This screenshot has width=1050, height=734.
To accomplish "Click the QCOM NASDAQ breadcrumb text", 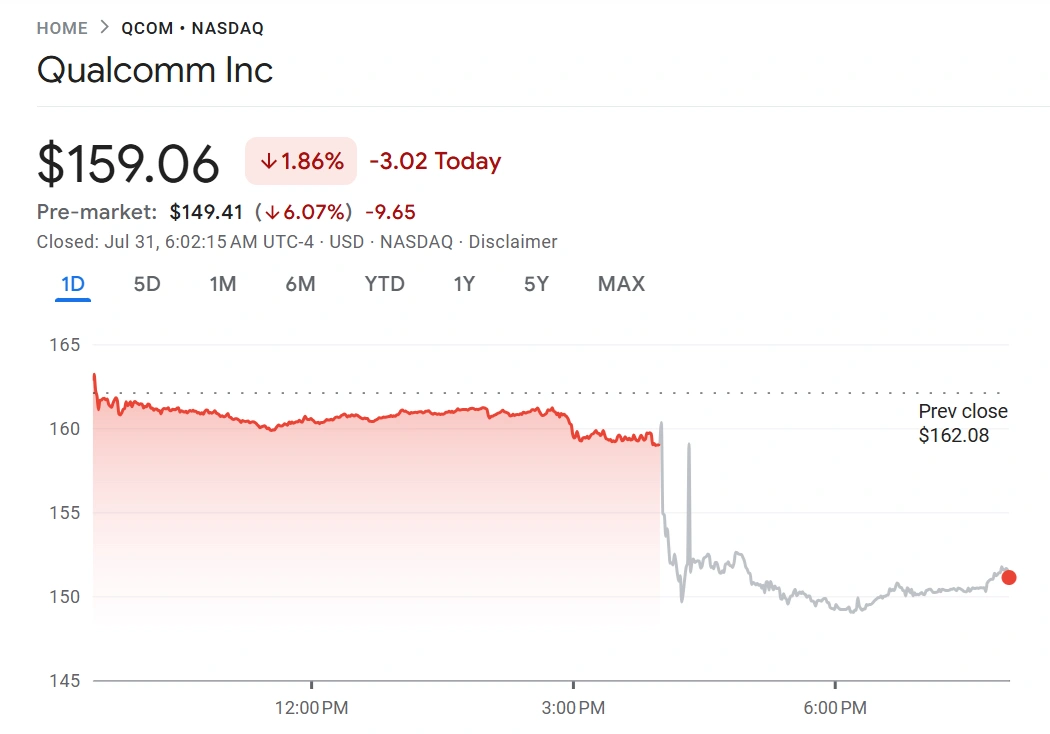I will tap(192, 29).
